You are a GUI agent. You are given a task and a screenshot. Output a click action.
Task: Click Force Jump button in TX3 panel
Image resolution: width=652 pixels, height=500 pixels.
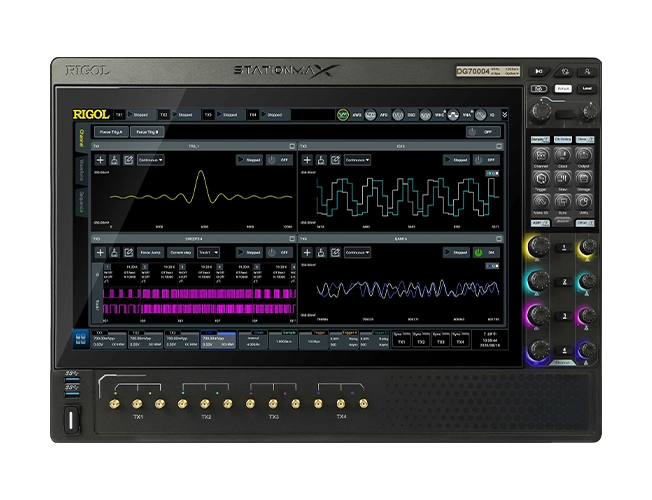pyautogui.click(x=151, y=252)
